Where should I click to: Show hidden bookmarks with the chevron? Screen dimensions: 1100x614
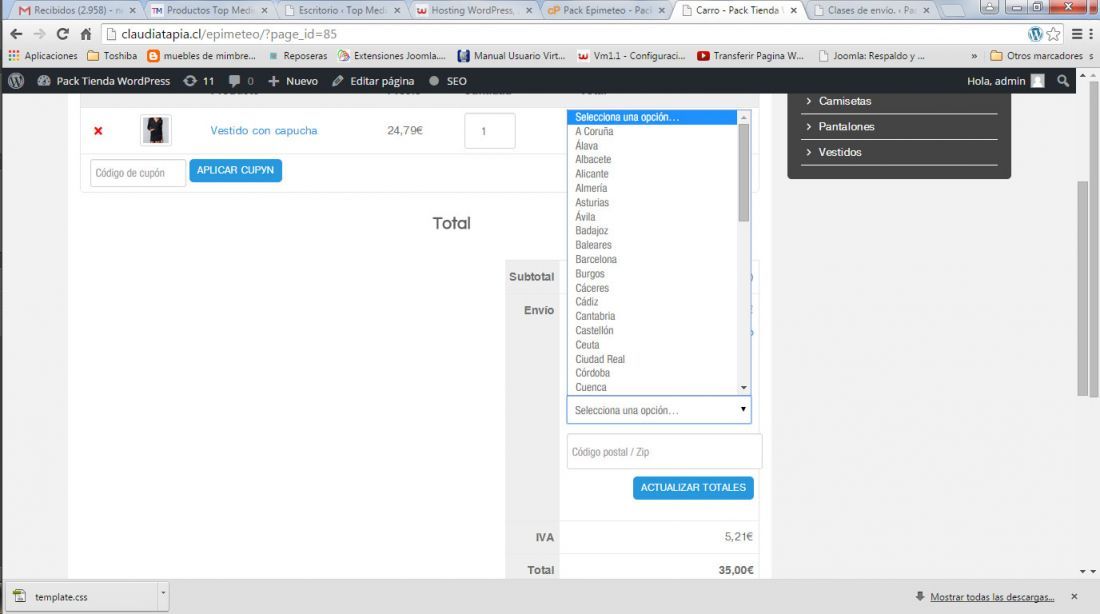tap(974, 55)
